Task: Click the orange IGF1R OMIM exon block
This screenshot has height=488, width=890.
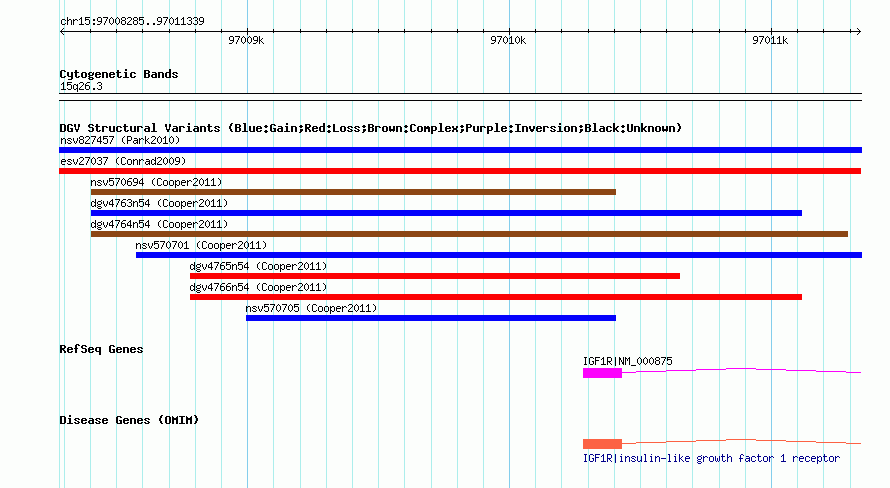Action: point(602,444)
